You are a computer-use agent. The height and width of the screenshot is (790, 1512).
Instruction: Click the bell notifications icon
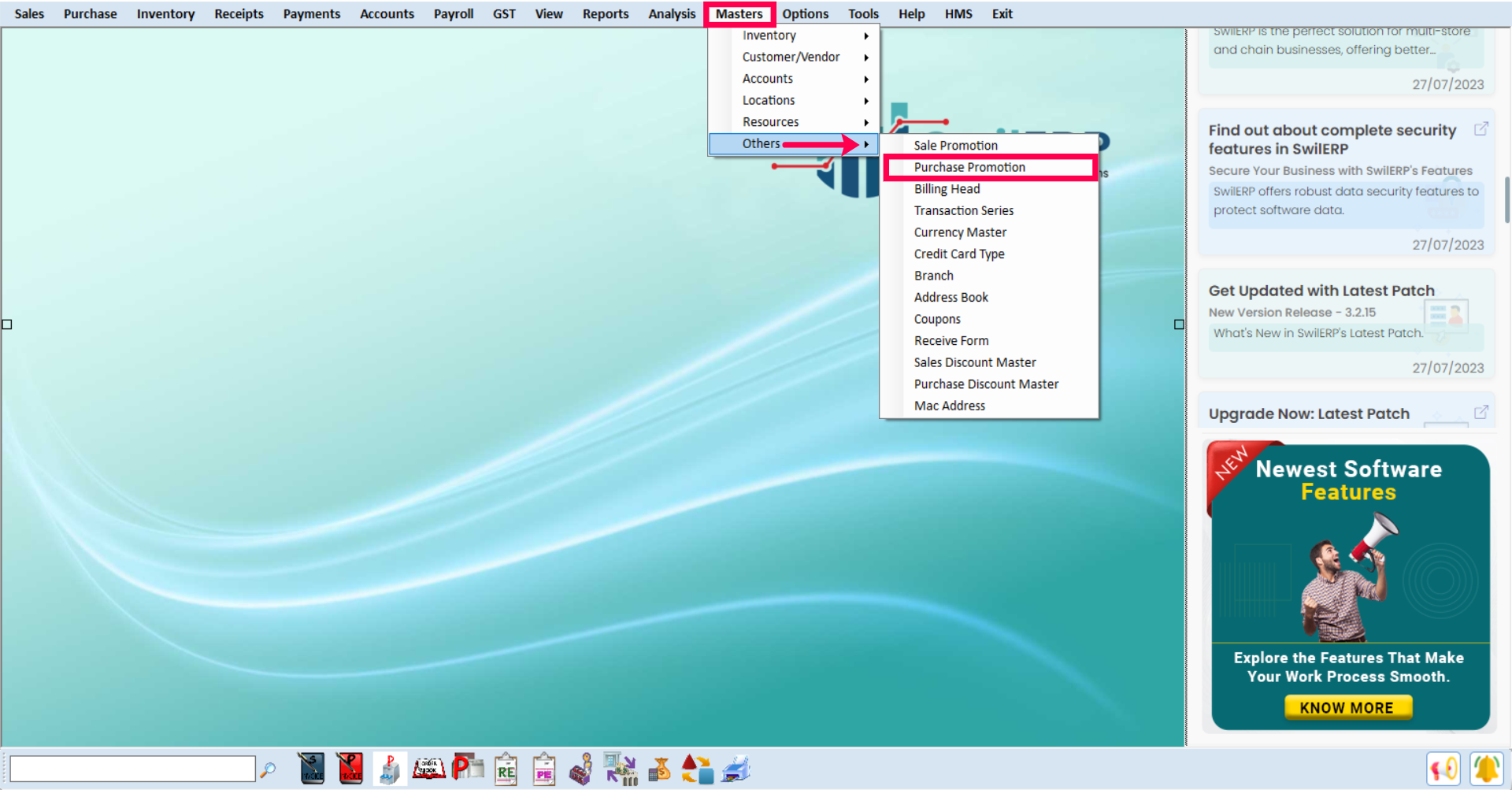click(x=1487, y=769)
